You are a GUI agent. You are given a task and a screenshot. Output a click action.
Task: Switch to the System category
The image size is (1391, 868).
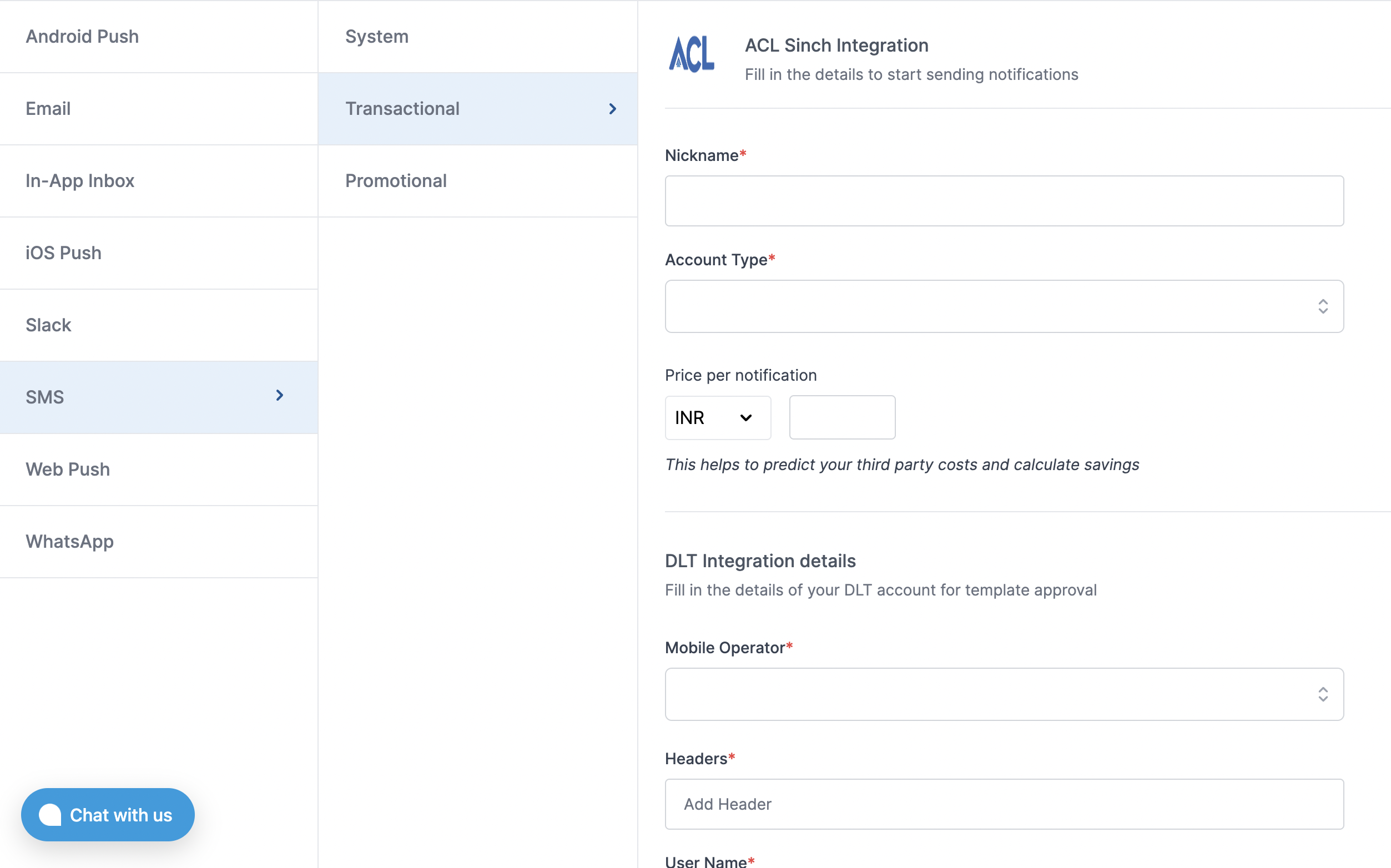[376, 36]
